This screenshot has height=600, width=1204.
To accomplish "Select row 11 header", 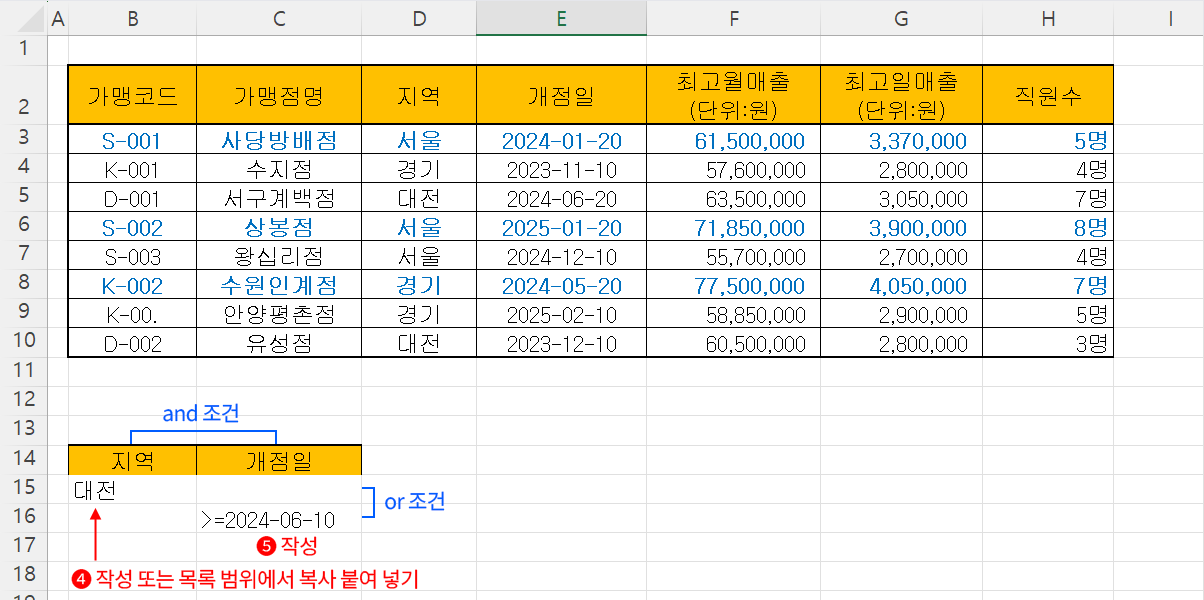I will click(23, 371).
